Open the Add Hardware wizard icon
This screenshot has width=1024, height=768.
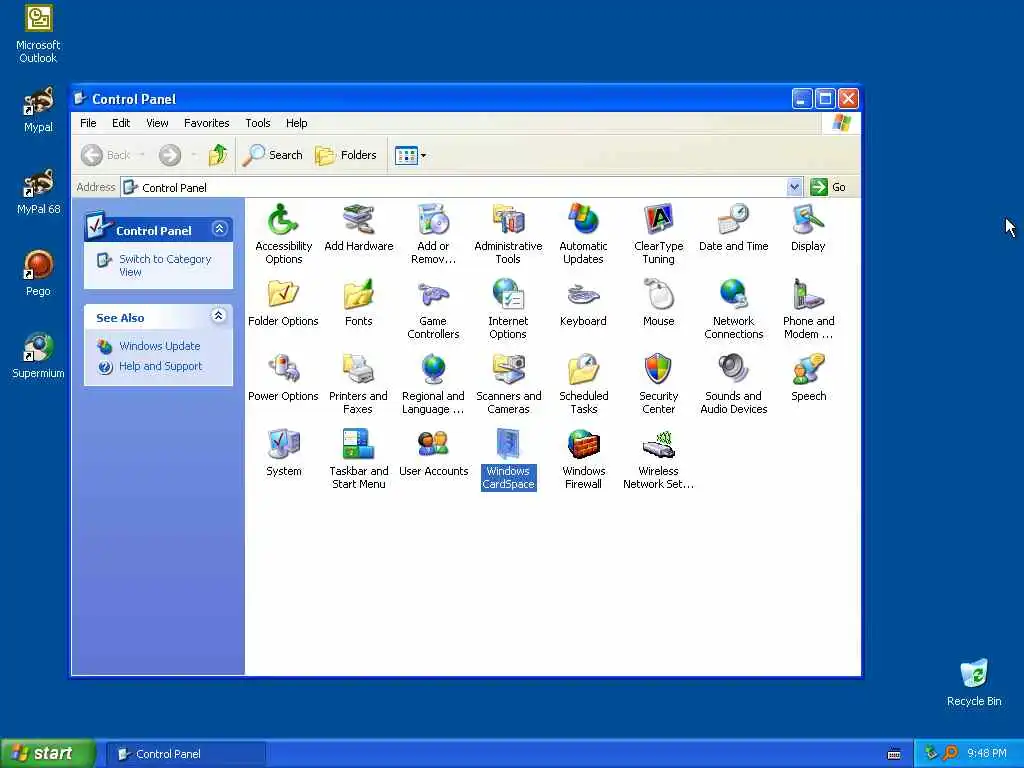pyautogui.click(x=359, y=227)
